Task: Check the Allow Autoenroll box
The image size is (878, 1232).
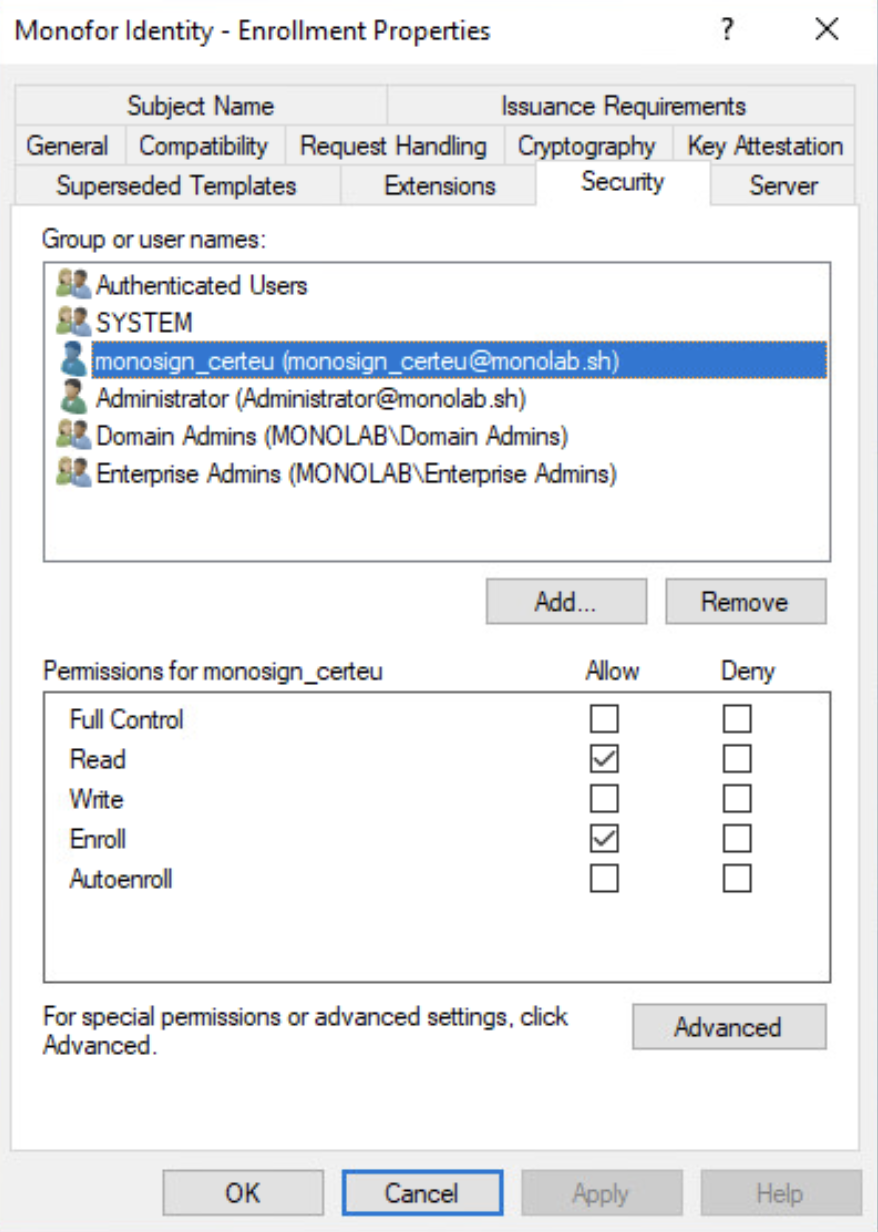Action: coord(605,879)
